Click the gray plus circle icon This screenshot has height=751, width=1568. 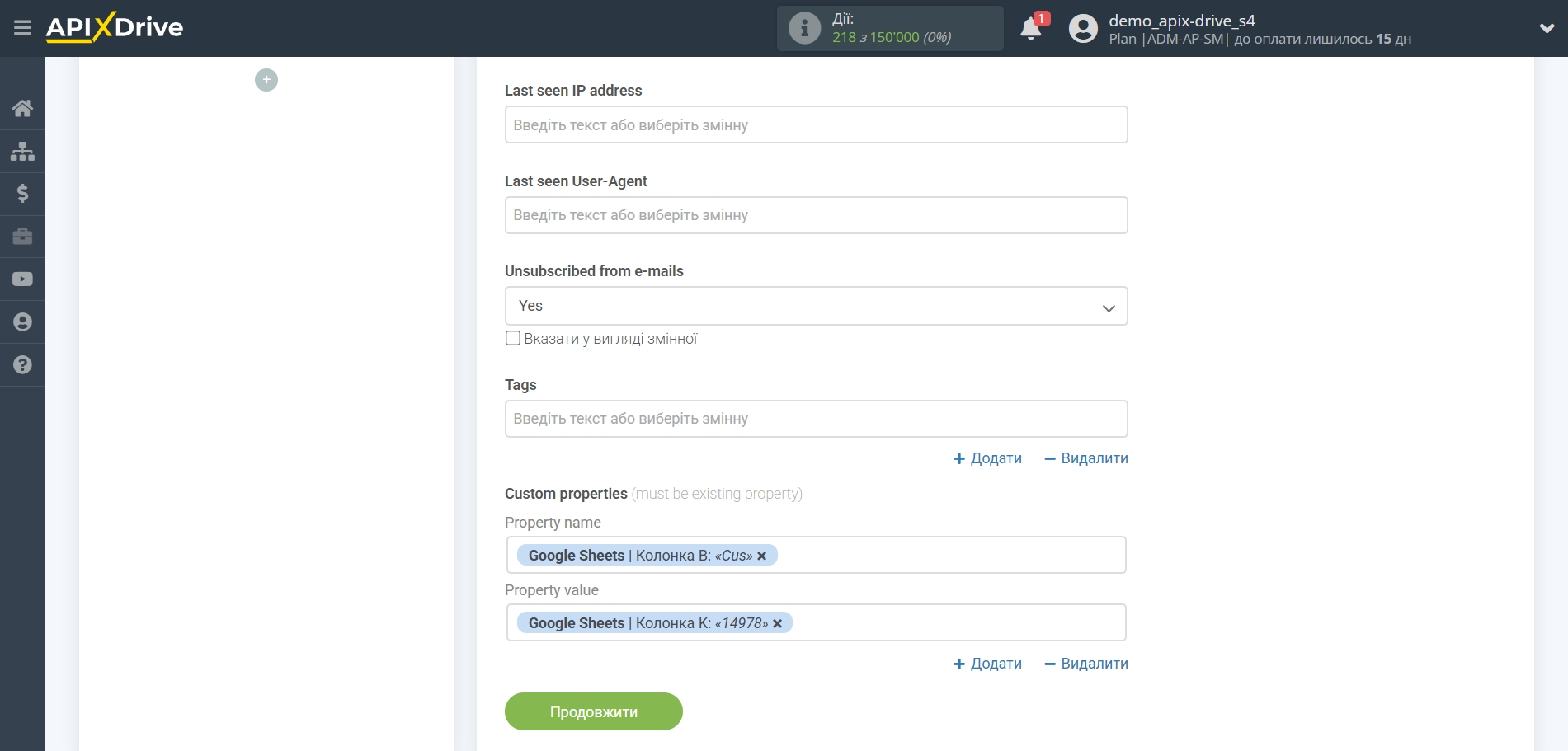pyautogui.click(x=266, y=80)
